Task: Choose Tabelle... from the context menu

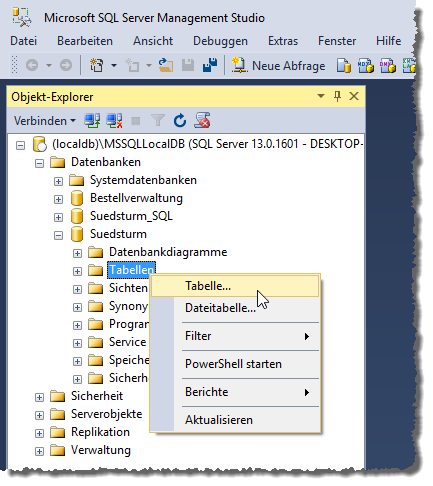Action: [235, 286]
